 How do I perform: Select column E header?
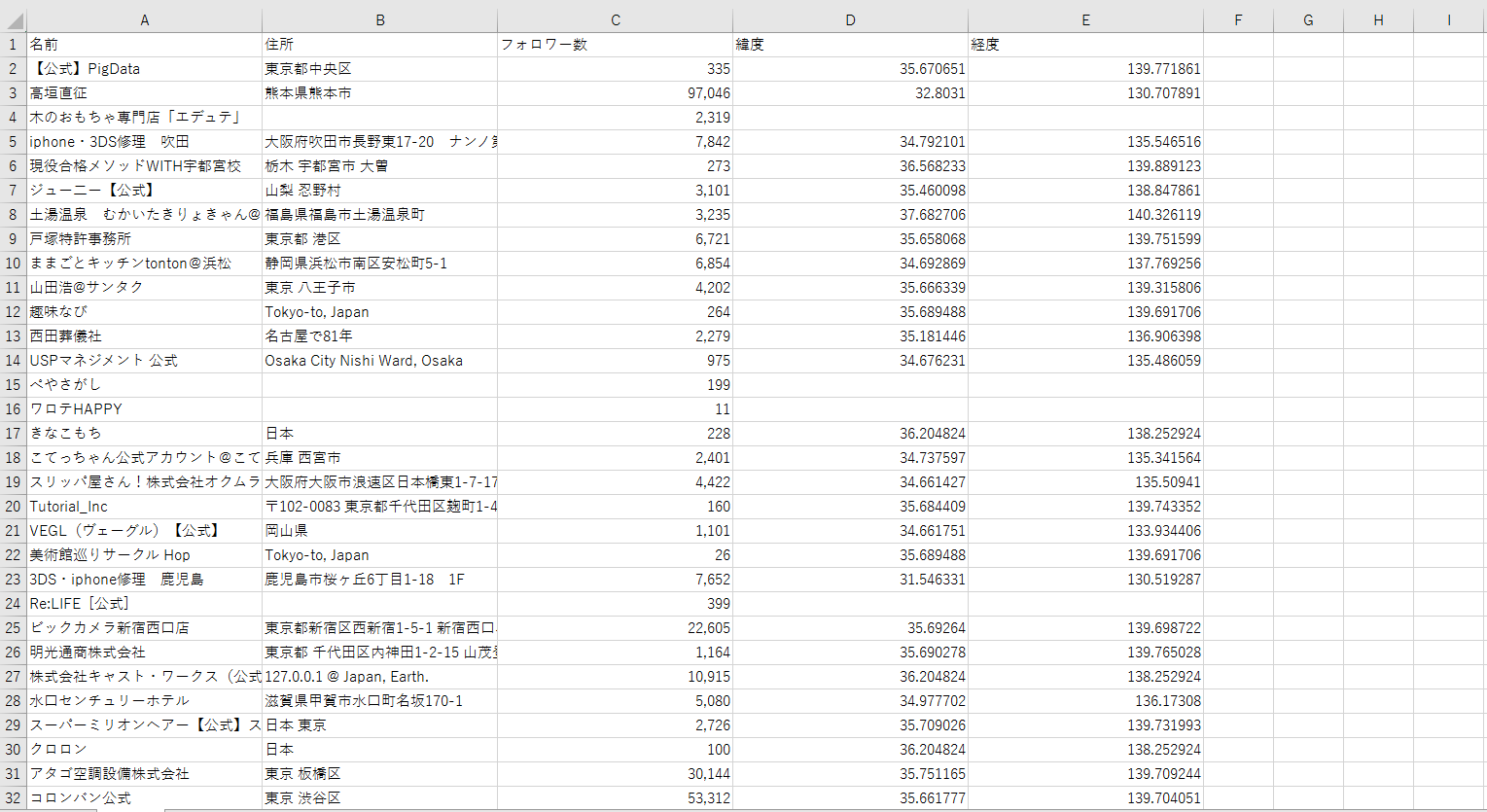tap(1086, 19)
